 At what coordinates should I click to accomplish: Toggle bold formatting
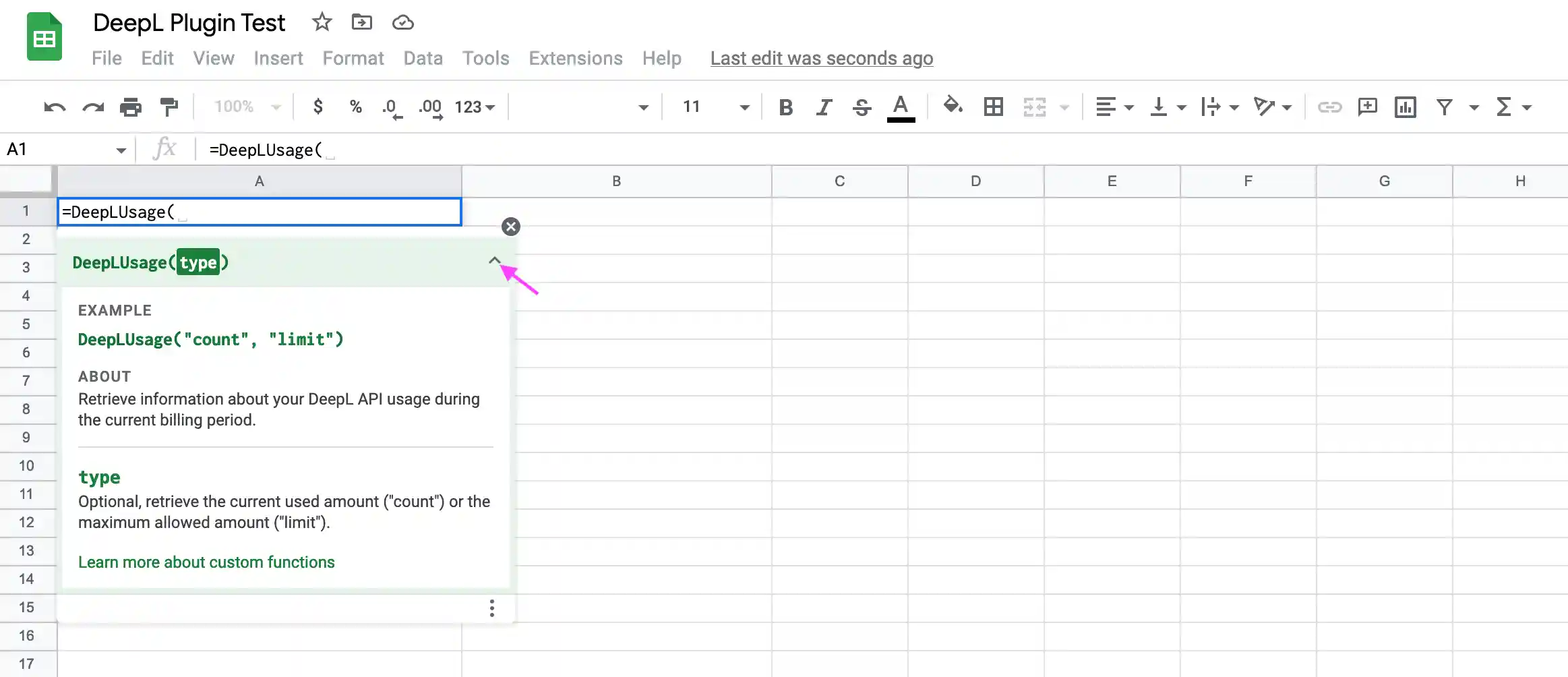click(784, 107)
